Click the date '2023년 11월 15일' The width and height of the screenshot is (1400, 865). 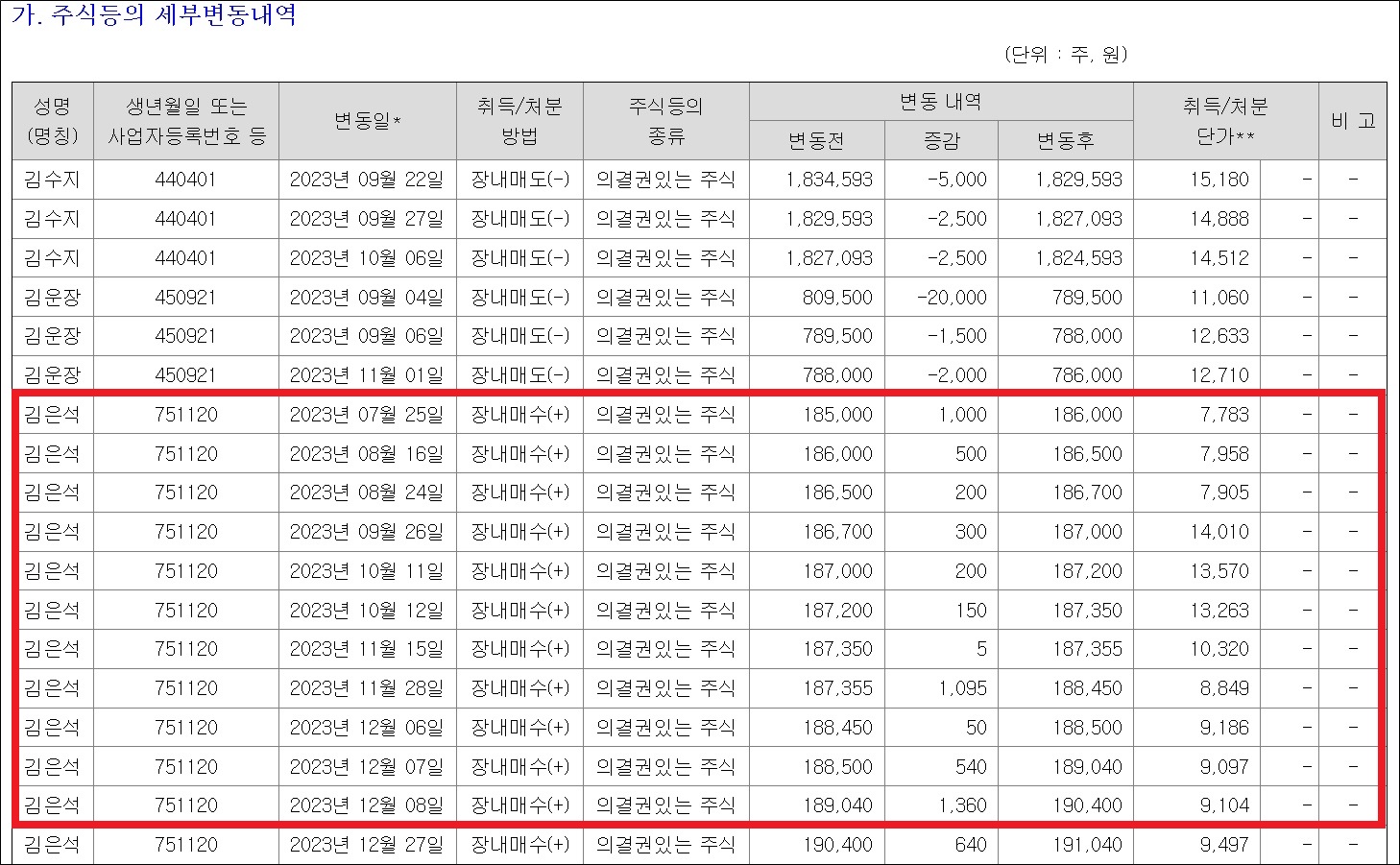click(367, 649)
